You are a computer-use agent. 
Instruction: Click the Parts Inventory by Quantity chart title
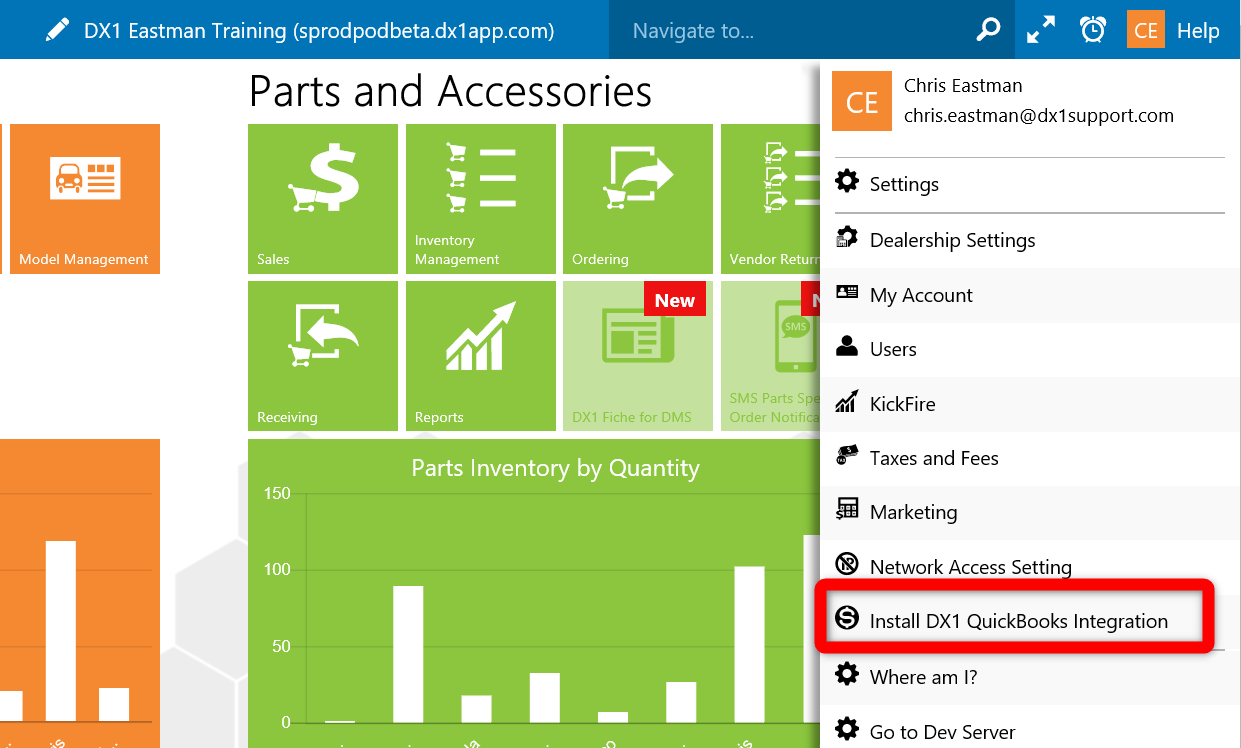click(x=555, y=467)
